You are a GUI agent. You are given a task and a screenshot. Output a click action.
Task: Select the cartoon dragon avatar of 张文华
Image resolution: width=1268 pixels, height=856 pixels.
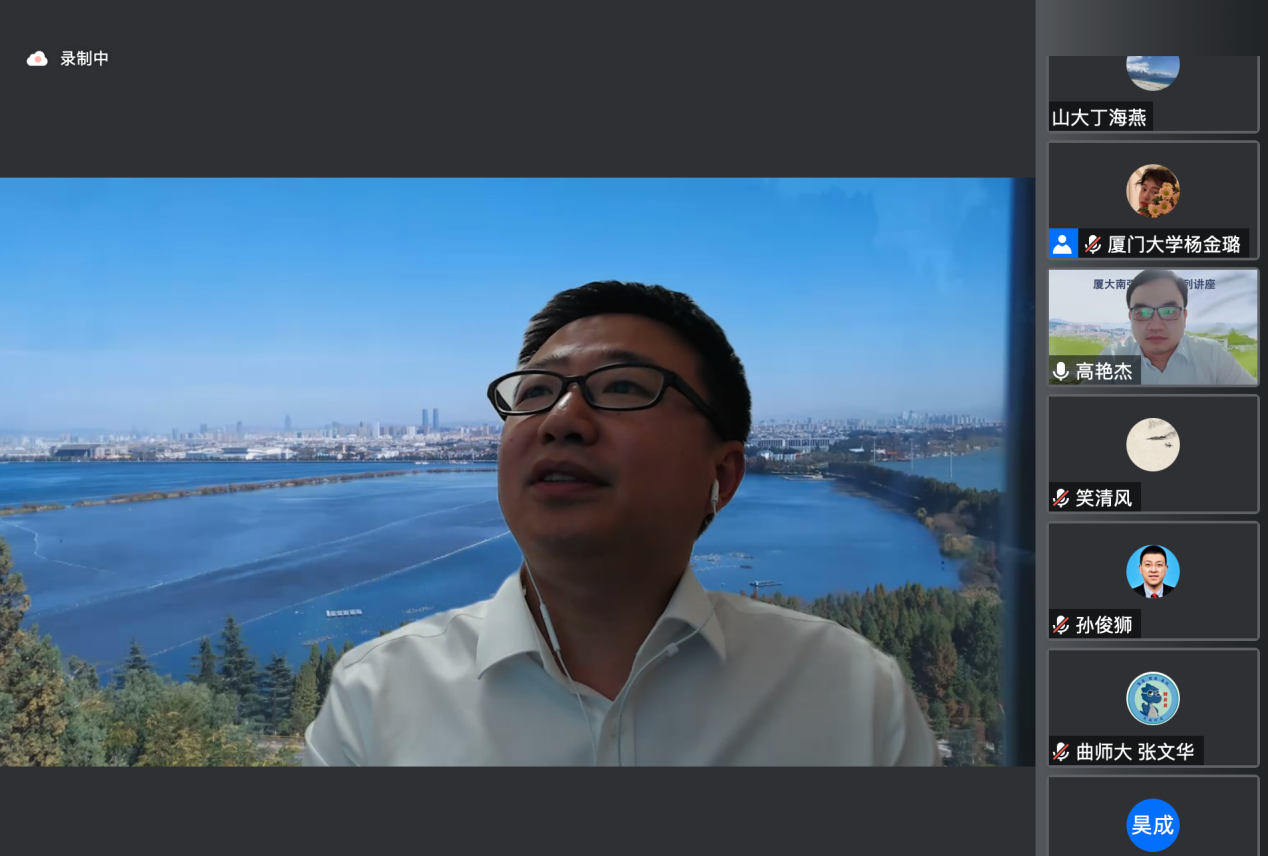pyautogui.click(x=1152, y=699)
